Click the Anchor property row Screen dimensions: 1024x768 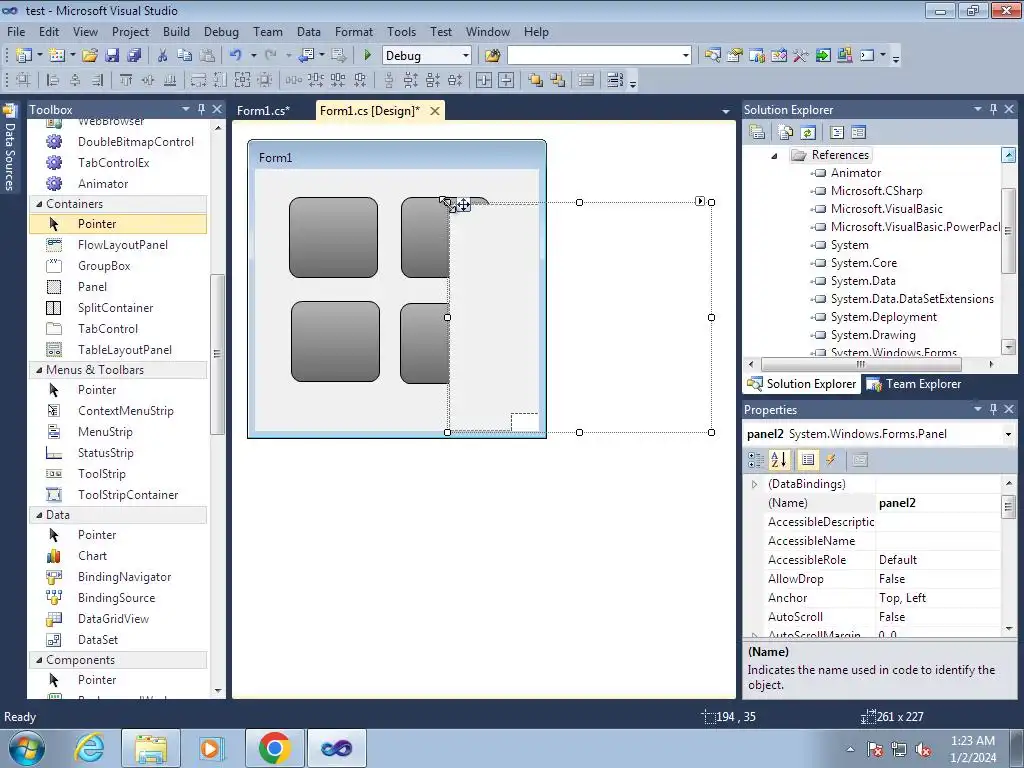(x=884, y=598)
